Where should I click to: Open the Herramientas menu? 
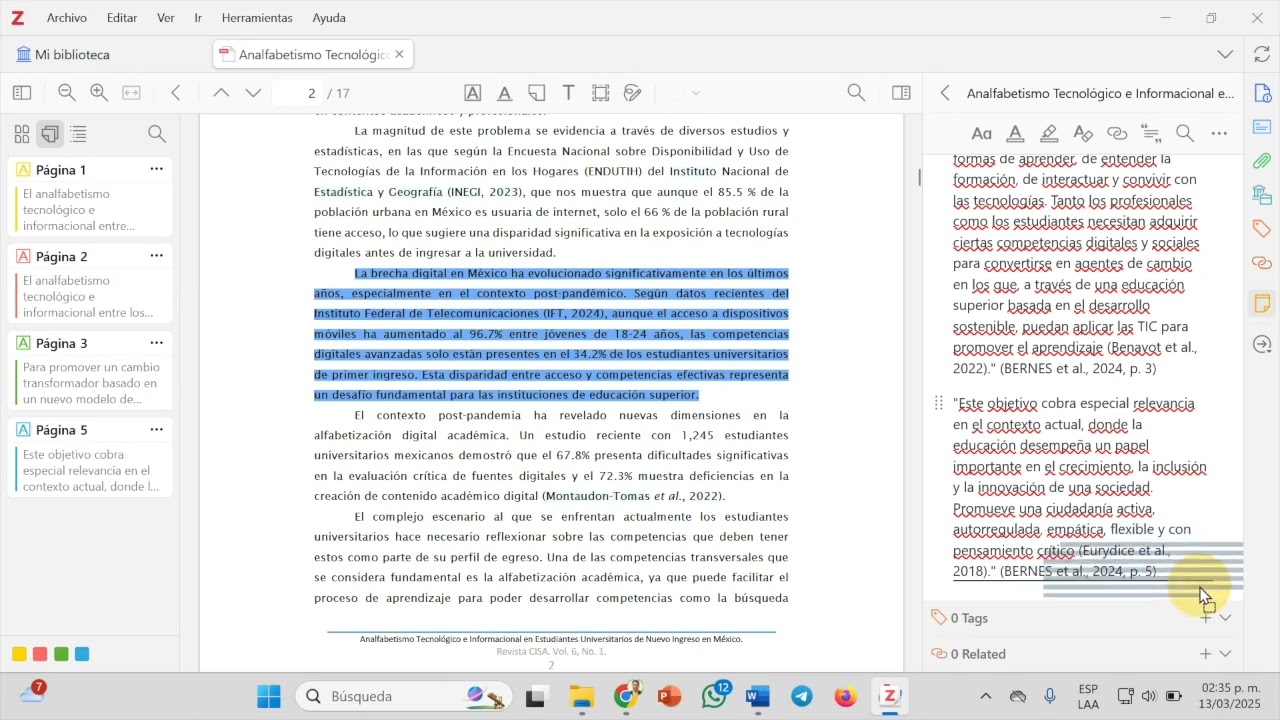pos(257,18)
